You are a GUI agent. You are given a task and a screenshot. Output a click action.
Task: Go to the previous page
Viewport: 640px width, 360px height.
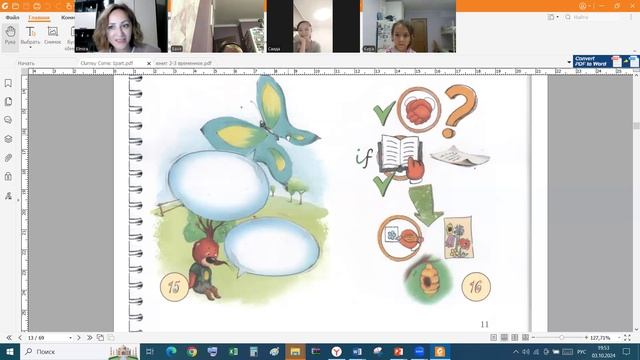(20, 338)
